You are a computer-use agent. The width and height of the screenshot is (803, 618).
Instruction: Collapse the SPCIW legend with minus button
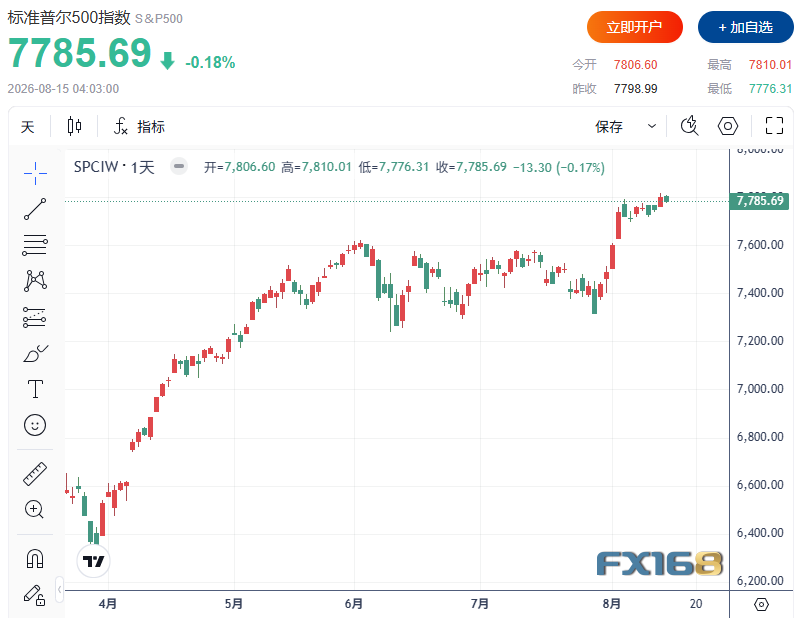pos(179,166)
